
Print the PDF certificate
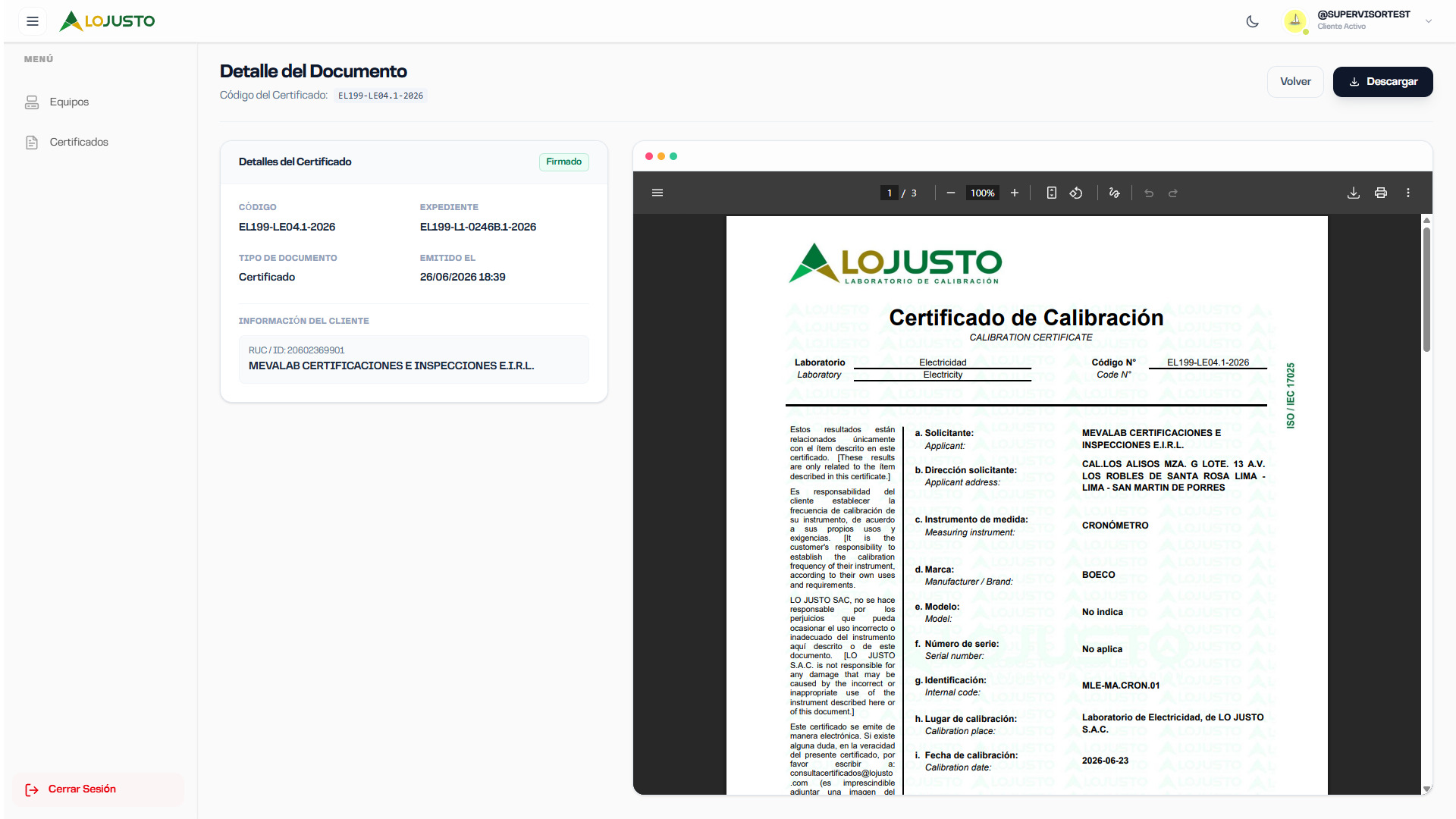(1381, 193)
